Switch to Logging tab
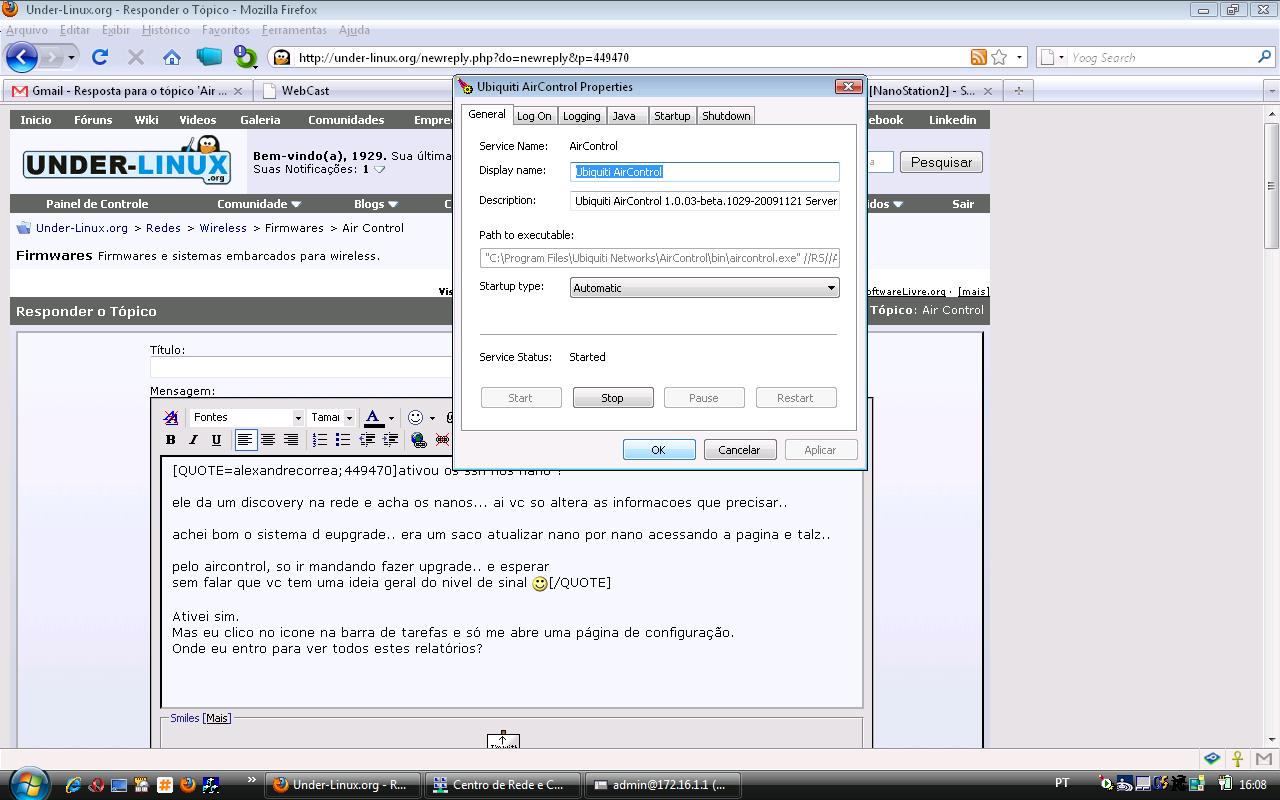The image size is (1280, 800). [581, 116]
